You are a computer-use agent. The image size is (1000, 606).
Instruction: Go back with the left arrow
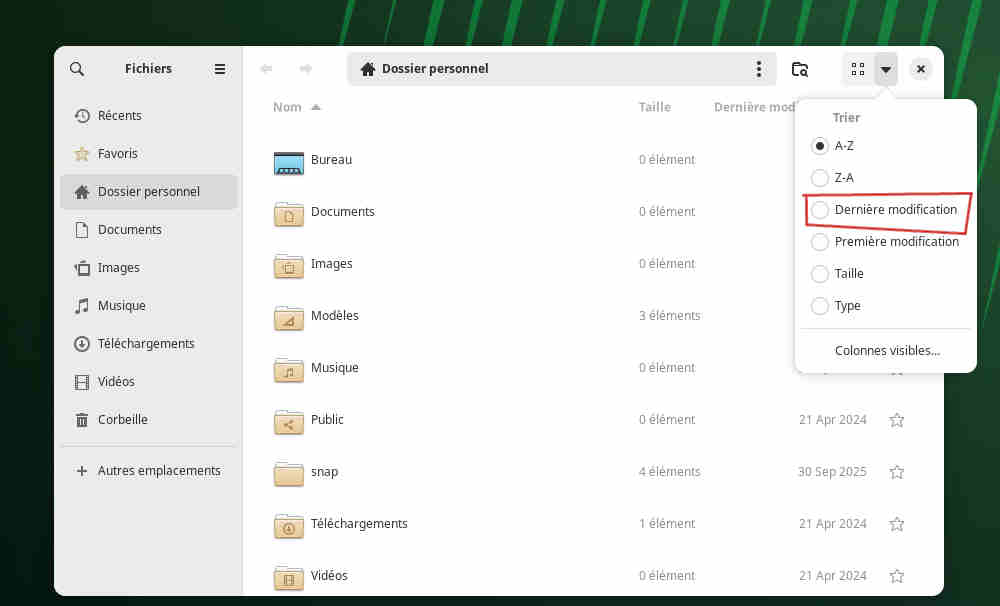pos(266,69)
